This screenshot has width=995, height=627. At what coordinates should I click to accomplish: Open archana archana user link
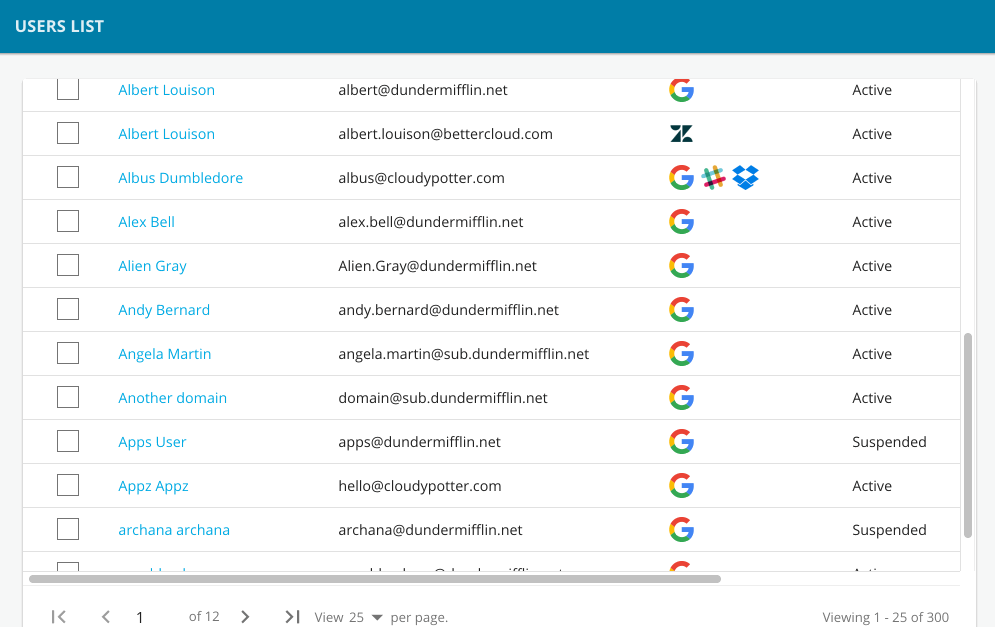click(174, 530)
